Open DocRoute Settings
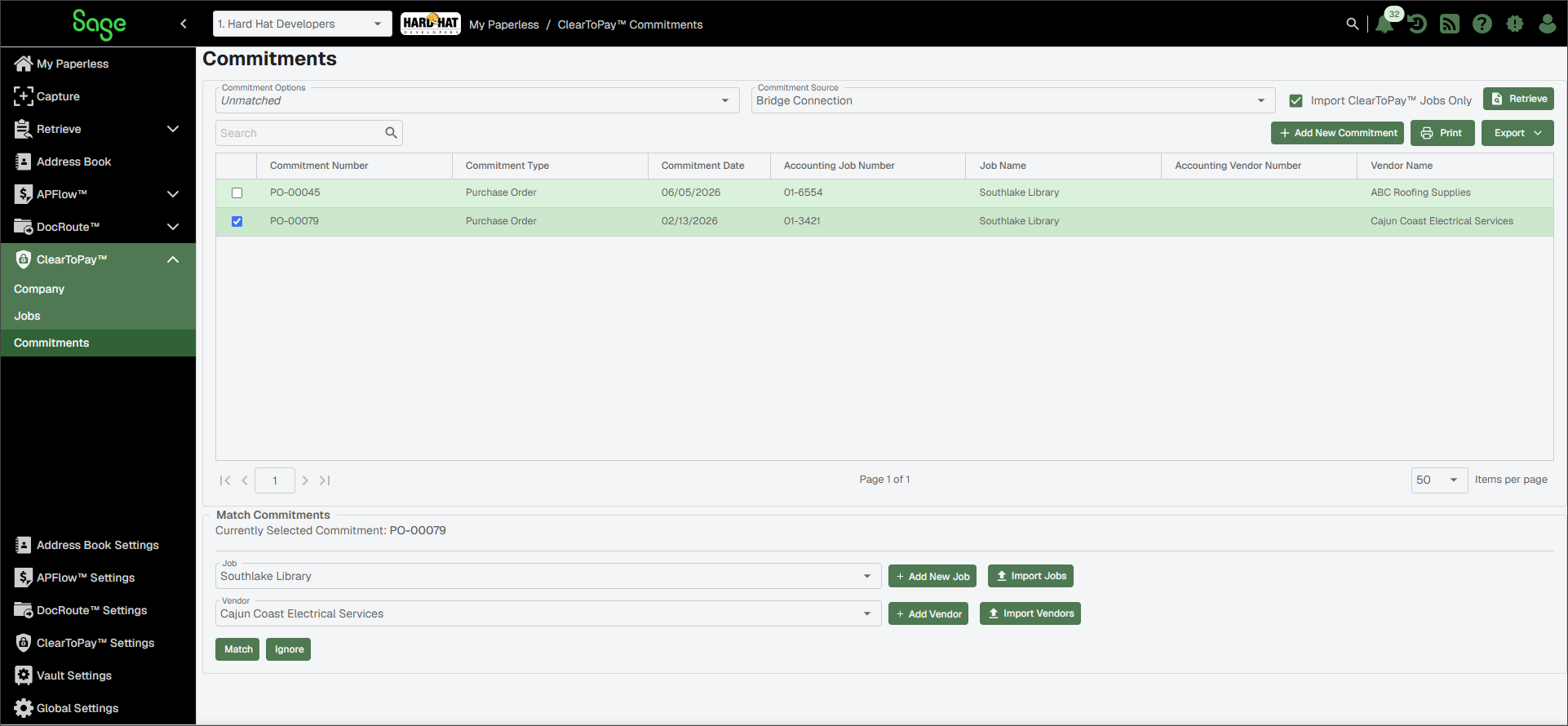 tap(98, 610)
